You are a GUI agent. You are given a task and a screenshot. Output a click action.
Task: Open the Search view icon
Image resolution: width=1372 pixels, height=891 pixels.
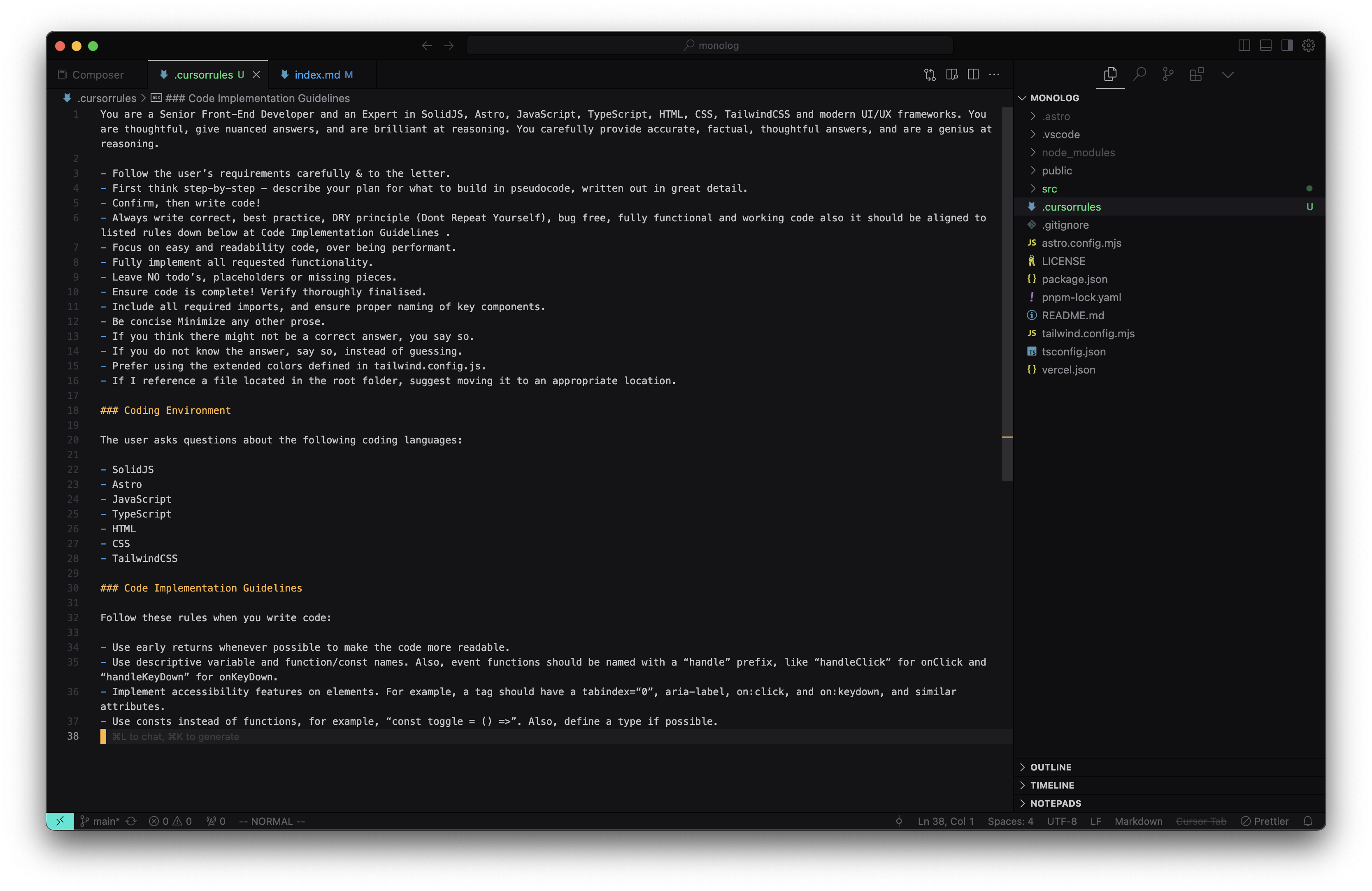tap(1139, 74)
